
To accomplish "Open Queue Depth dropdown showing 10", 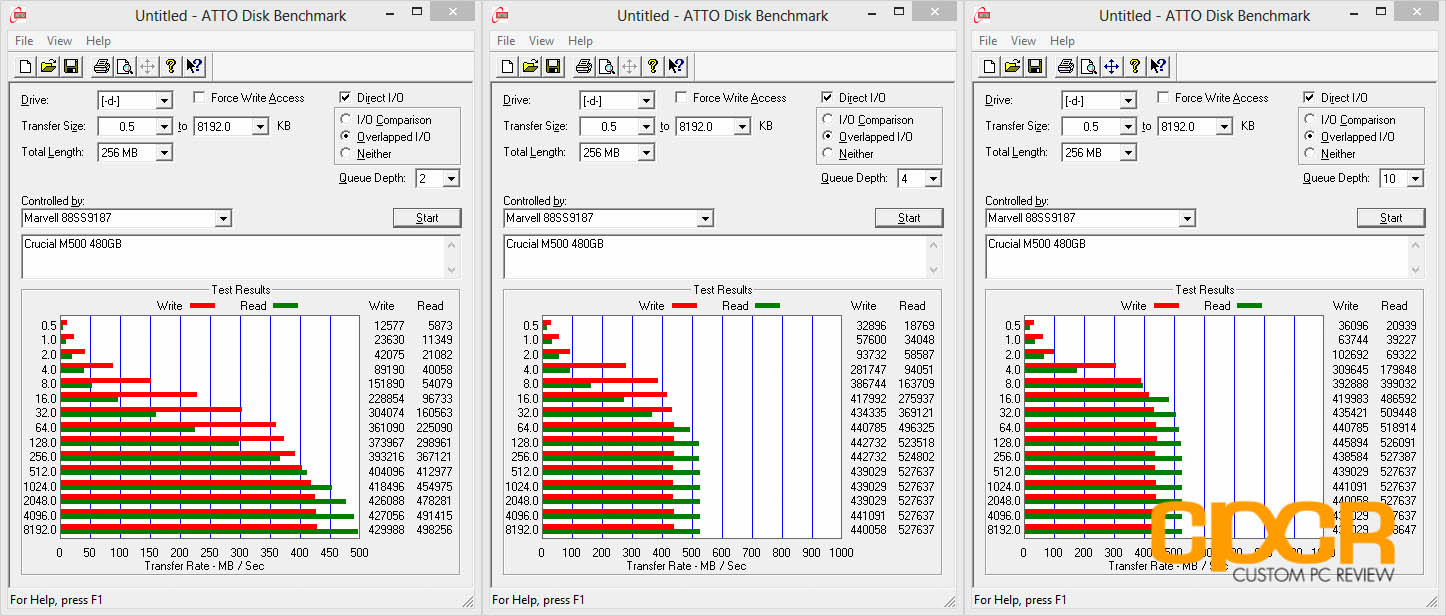I will tap(1415, 178).
